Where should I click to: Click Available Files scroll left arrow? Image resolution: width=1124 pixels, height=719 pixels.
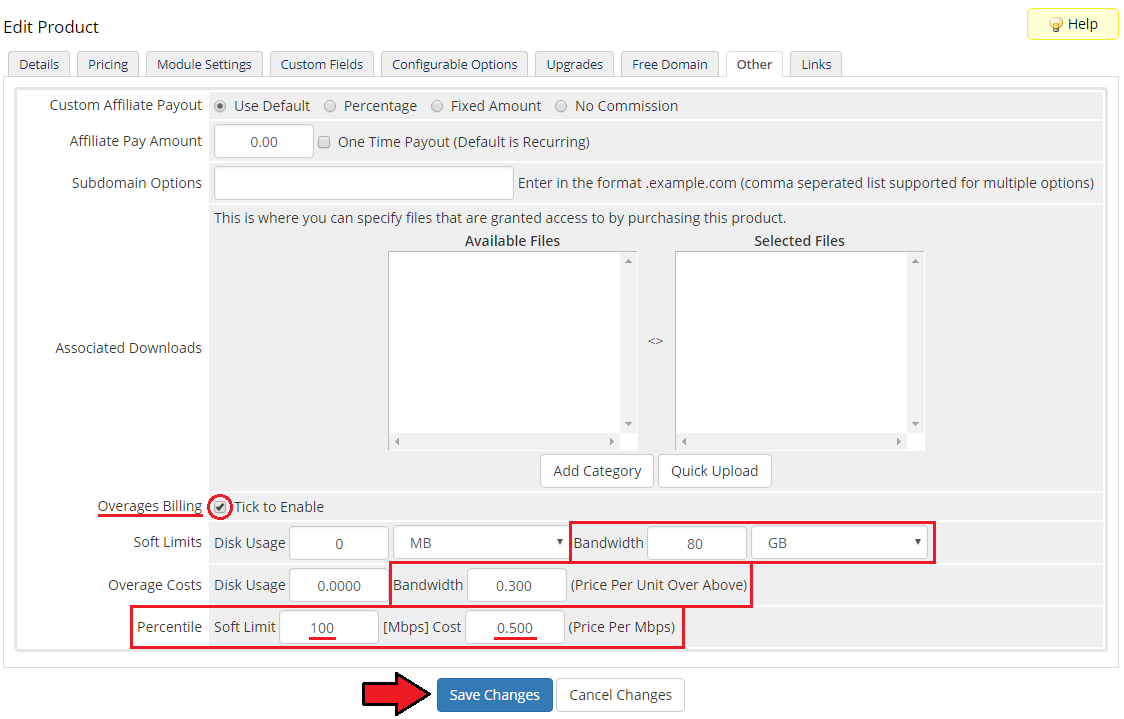[397, 442]
